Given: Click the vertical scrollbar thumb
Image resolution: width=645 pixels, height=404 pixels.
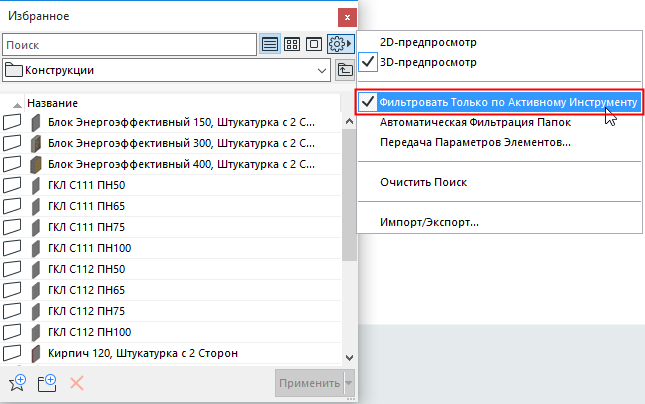Looking at the screenshot, I should pos(349,195).
